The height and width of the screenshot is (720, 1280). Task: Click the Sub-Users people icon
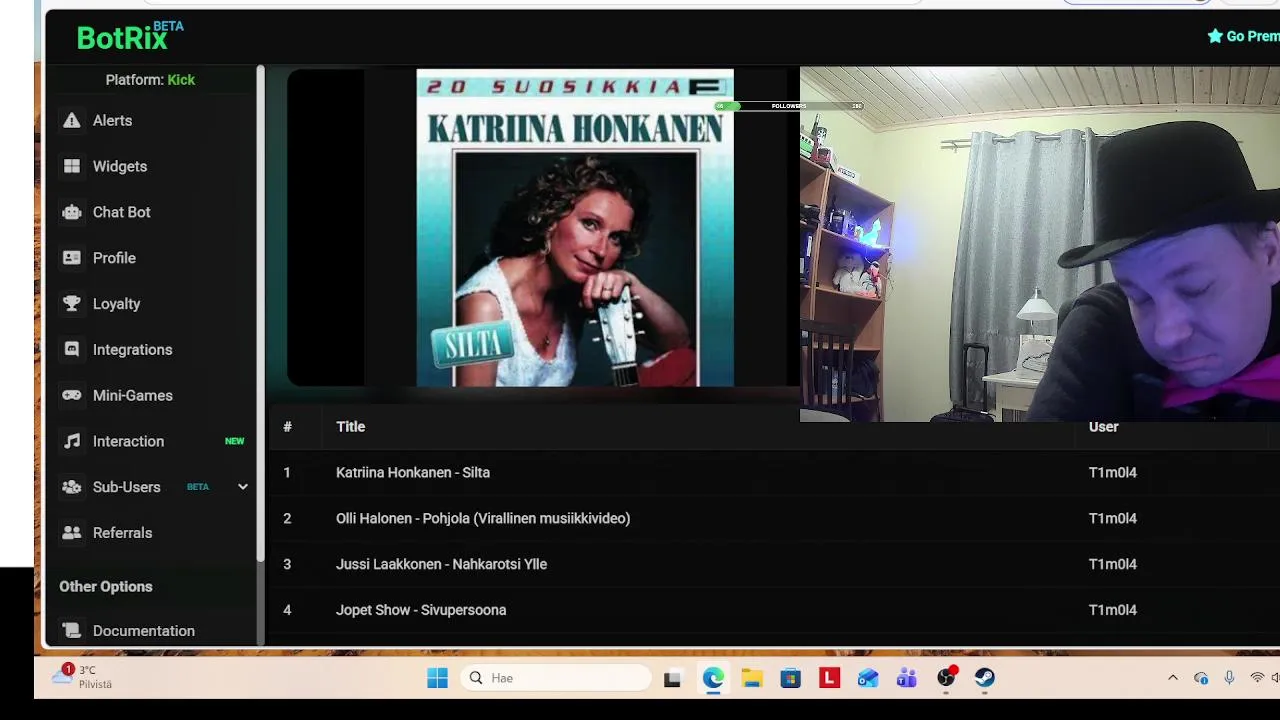[71, 487]
